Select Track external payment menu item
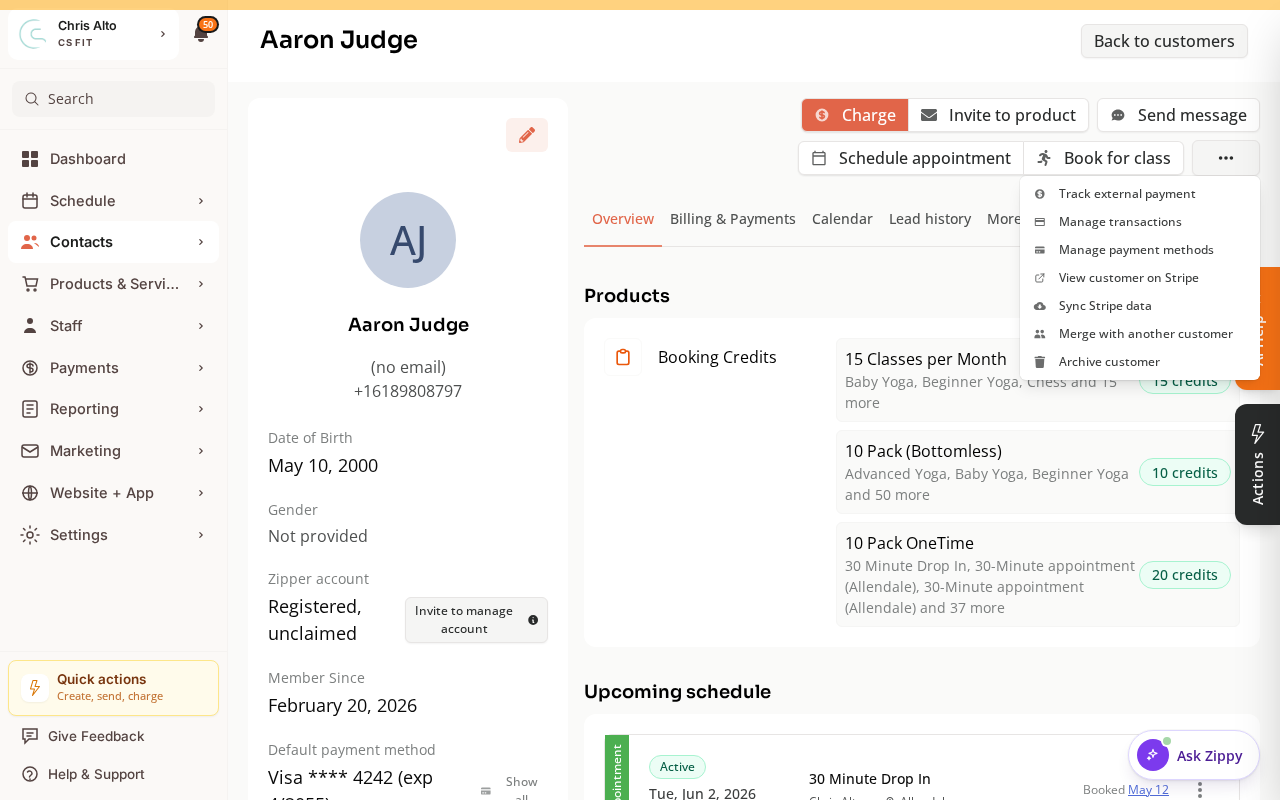This screenshot has width=1280, height=800. 1140,194
